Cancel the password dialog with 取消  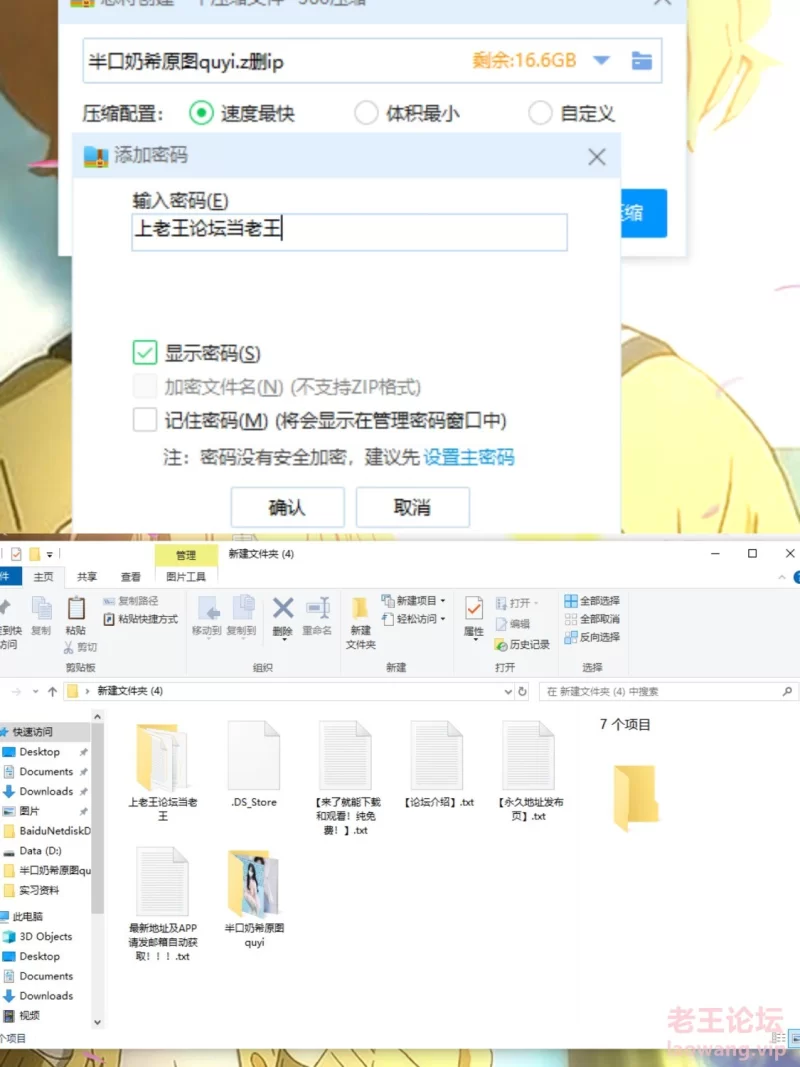412,507
